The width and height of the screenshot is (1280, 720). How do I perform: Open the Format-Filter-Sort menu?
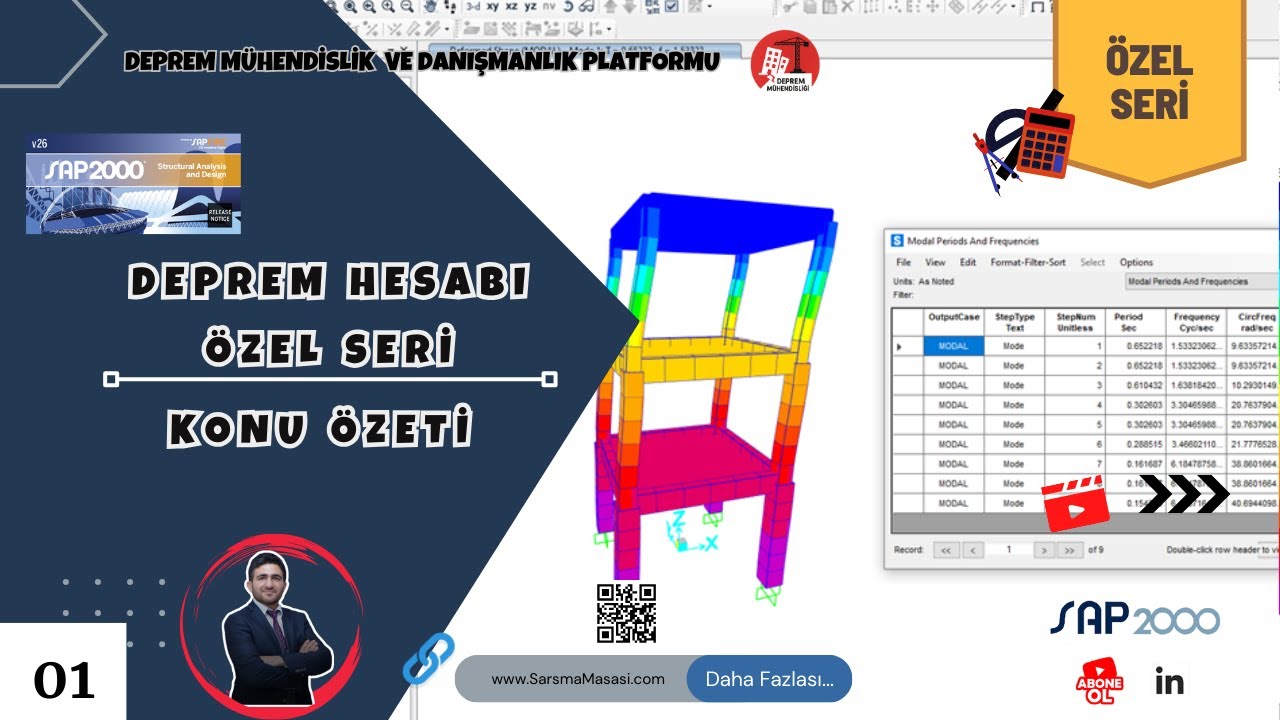tap(1028, 262)
